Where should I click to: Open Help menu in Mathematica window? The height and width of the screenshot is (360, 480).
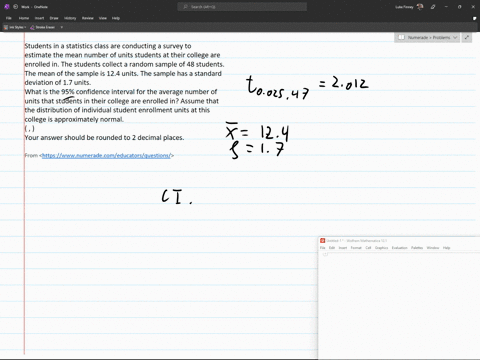pyautogui.click(x=446, y=248)
